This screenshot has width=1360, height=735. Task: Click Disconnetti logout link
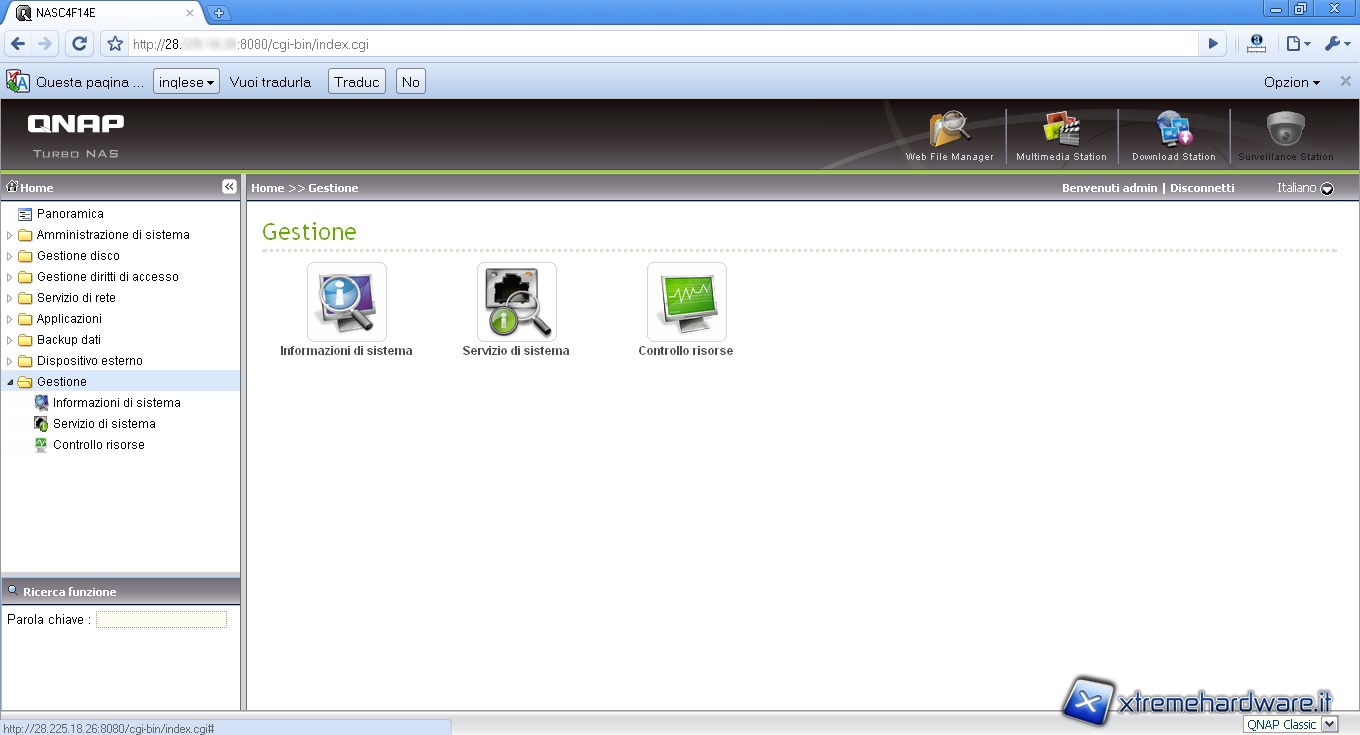(x=1202, y=188)
